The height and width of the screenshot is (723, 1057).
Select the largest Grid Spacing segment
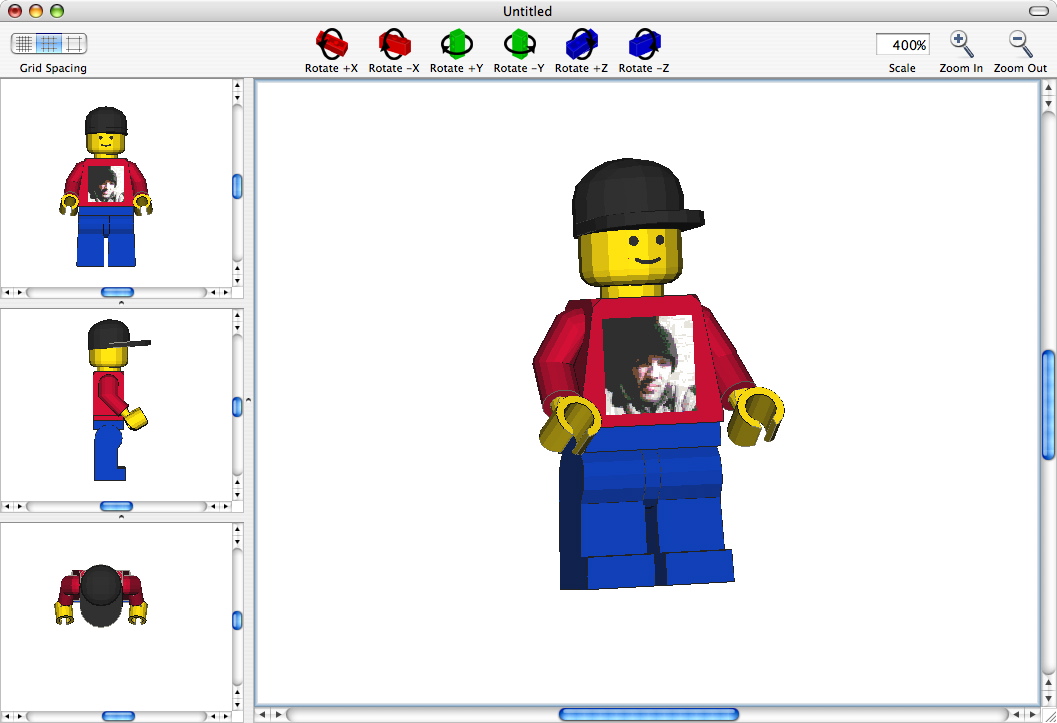click(x=74, y=44)
